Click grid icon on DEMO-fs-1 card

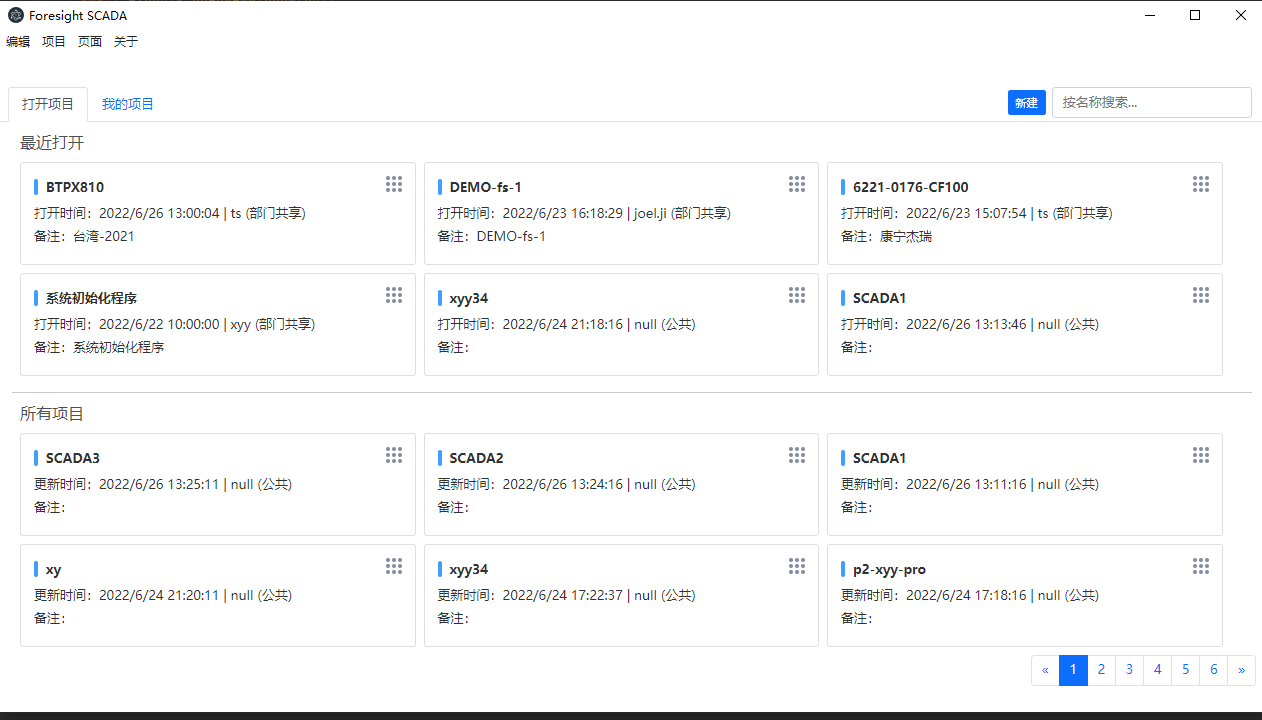click(797, 184)
